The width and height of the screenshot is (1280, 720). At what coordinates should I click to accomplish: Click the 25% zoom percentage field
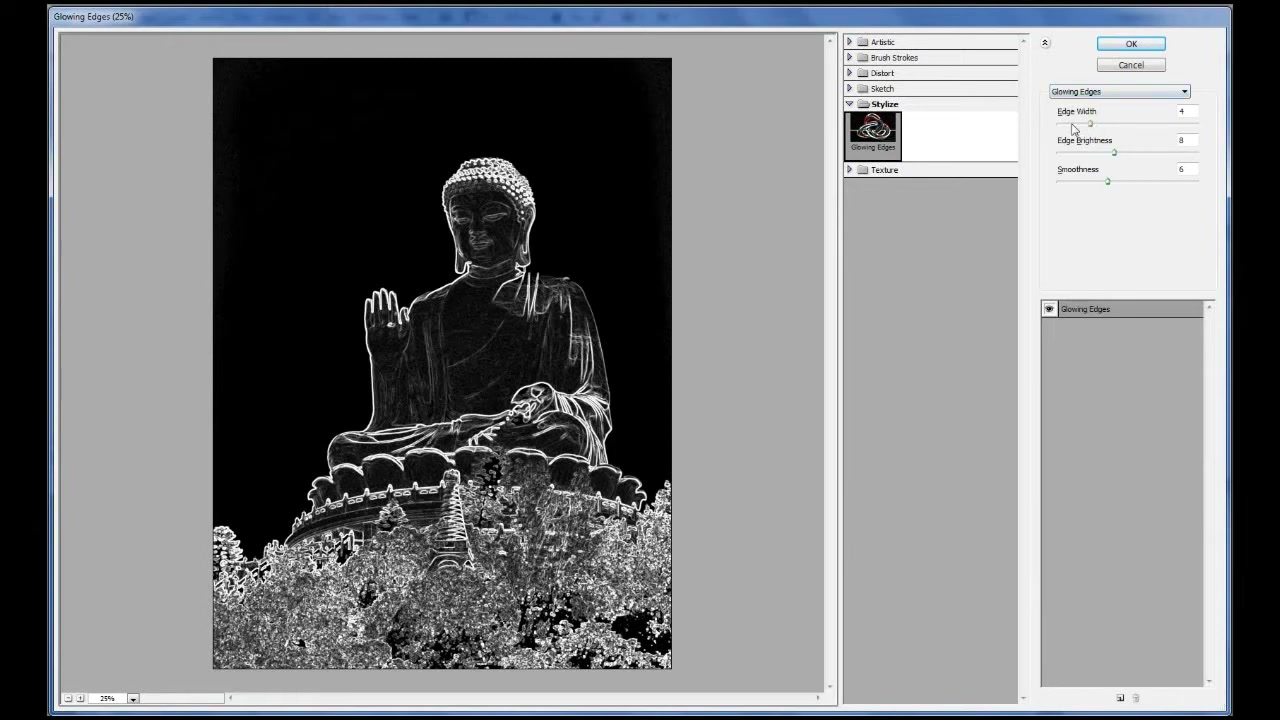pyautogui.click(x=107, y=698)
